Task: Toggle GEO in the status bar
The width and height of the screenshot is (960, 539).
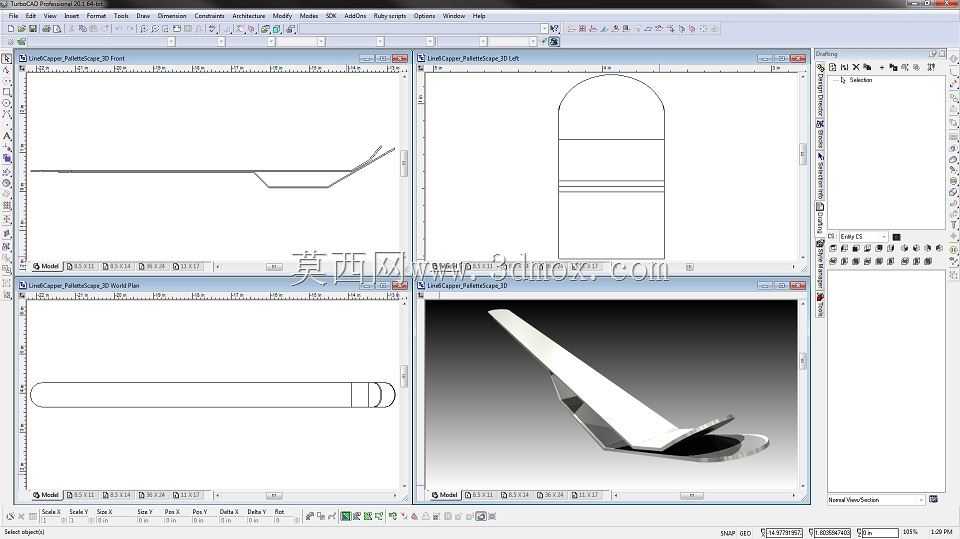Action: pyautogui.click(x=745, y=533)
